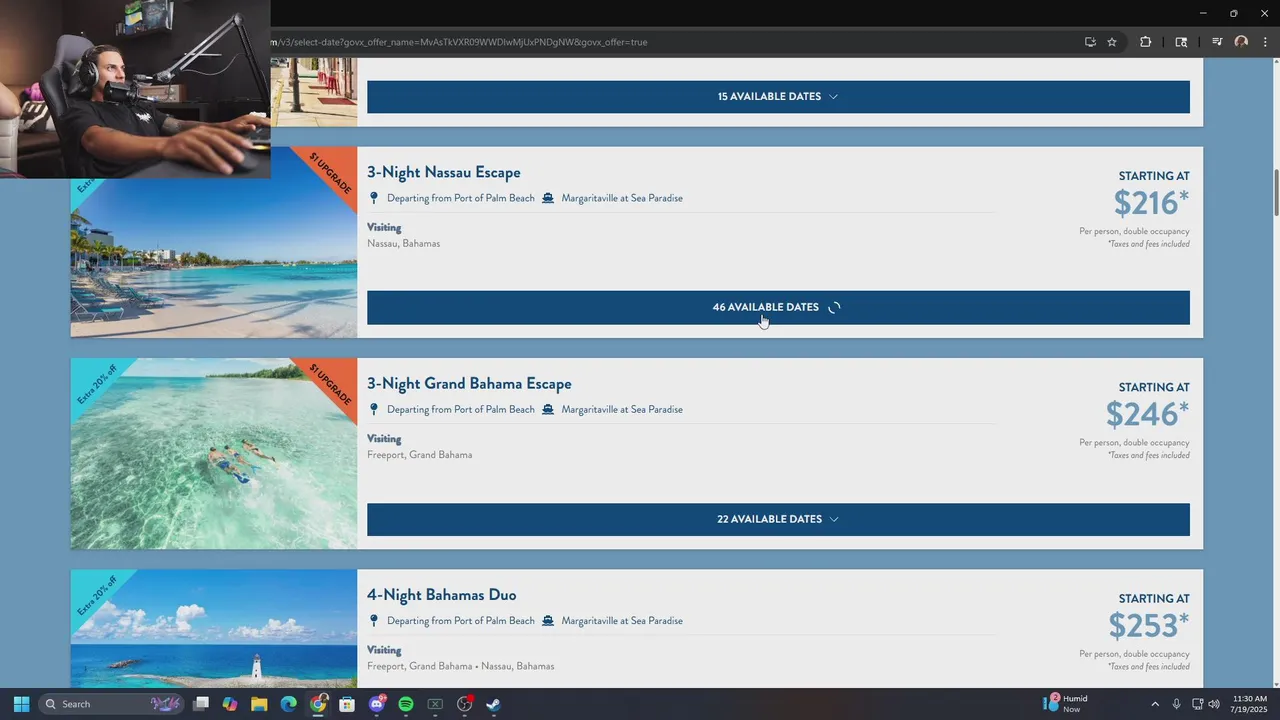The height and width of the screenshot is (720, 1280).
Task: Show hidden system tray icons
Action: point(1155,704)
